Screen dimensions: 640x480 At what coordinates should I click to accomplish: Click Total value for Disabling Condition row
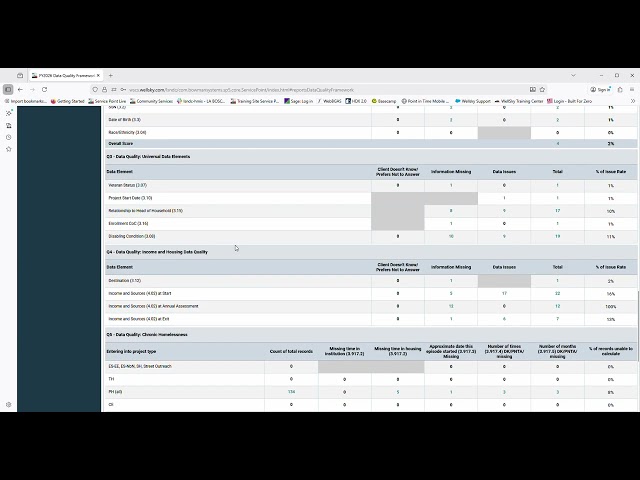click(558, 236)
